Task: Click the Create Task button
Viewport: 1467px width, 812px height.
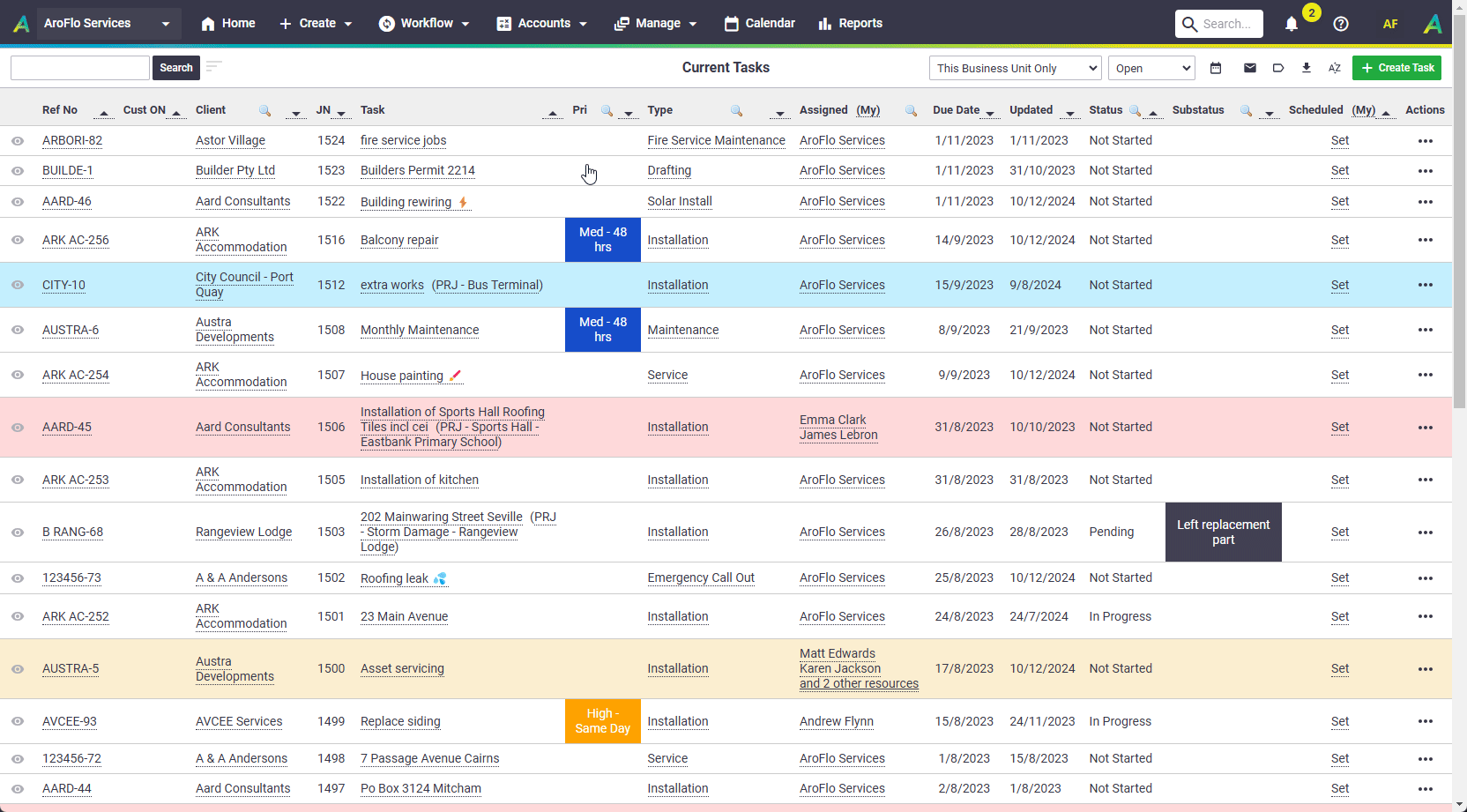Action: tap(1396, 68)
